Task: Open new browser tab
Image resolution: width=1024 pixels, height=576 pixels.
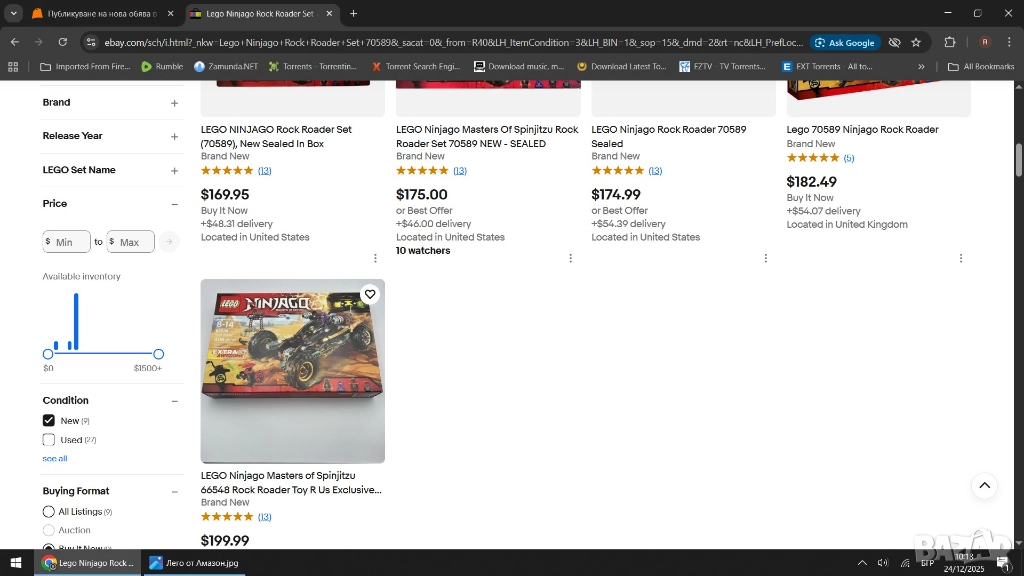Action: tap(353, 14)
